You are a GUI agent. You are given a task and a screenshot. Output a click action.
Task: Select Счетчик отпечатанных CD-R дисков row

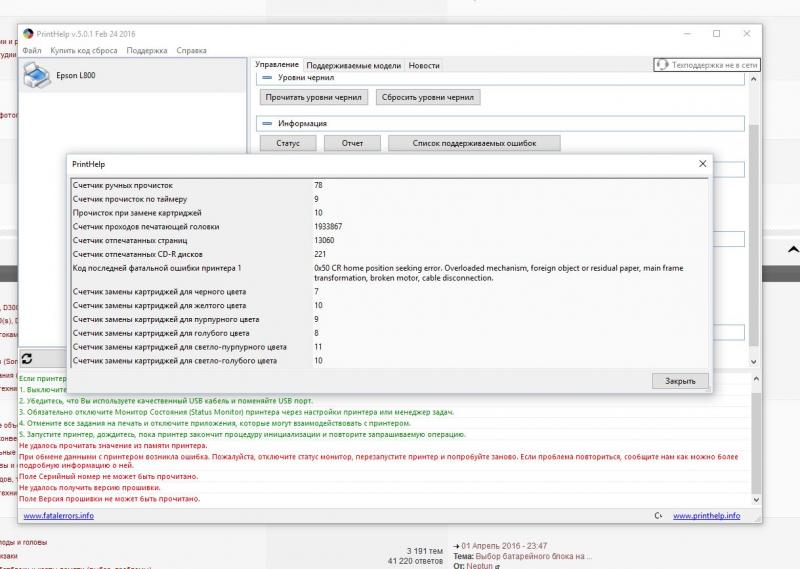[390, 254]
